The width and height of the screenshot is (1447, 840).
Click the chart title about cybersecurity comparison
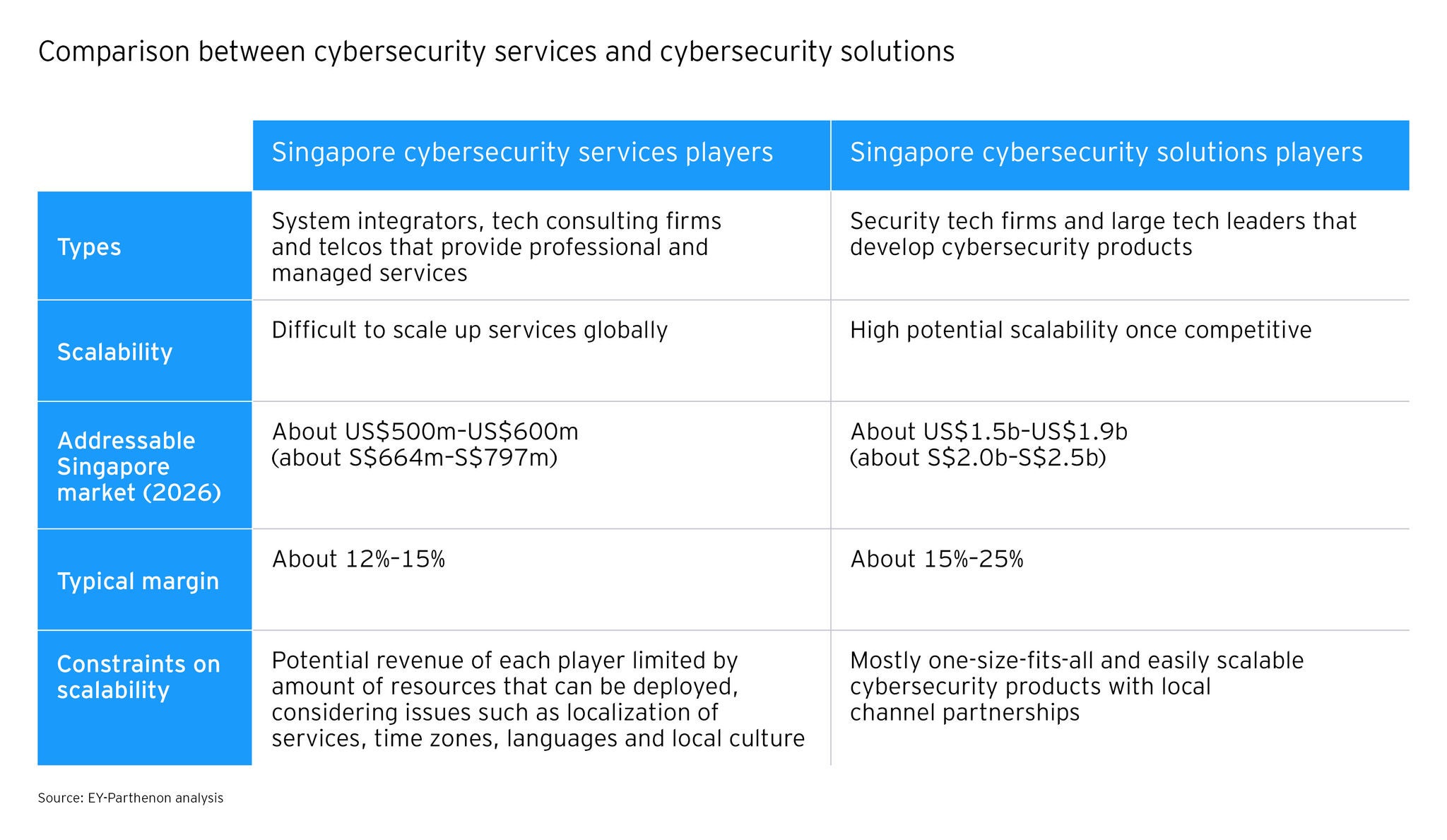point(496,52)
